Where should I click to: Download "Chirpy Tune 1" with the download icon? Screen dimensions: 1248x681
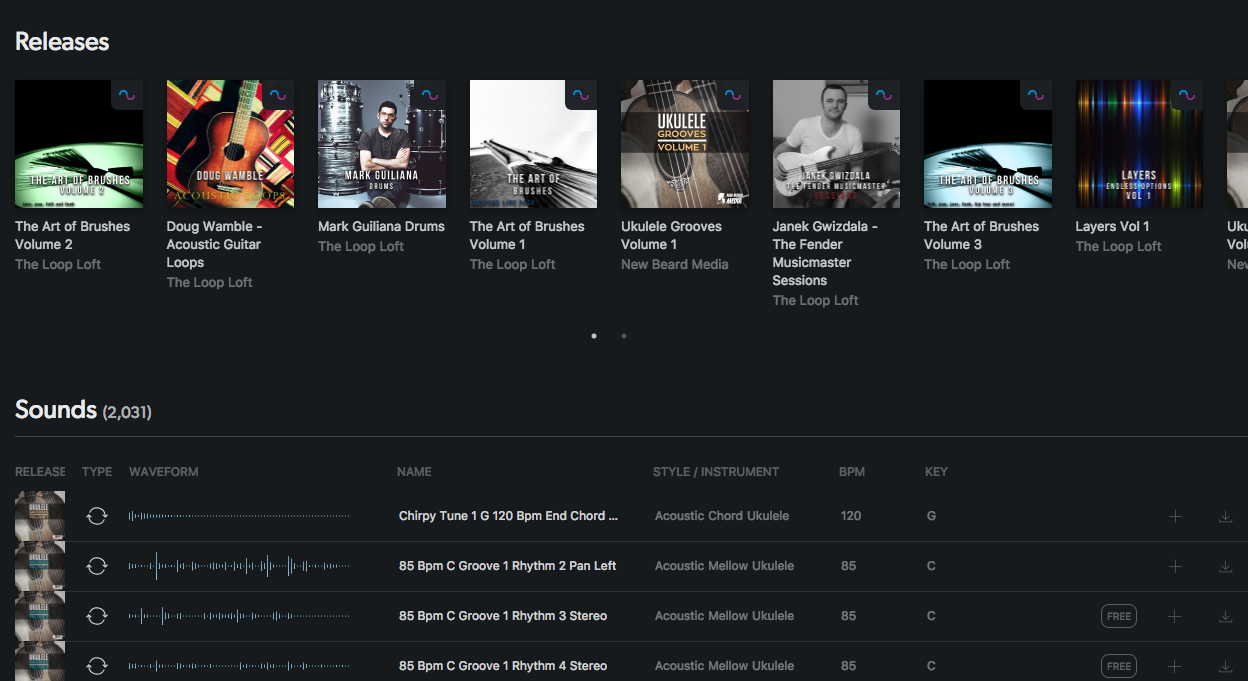(x=1225, y=516)
